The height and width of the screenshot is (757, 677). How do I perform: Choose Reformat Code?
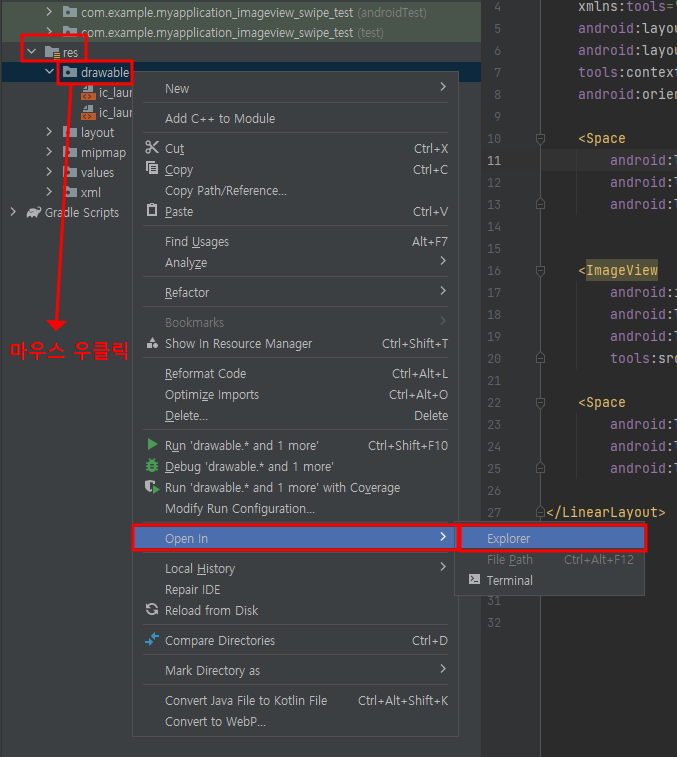point(296,374)
